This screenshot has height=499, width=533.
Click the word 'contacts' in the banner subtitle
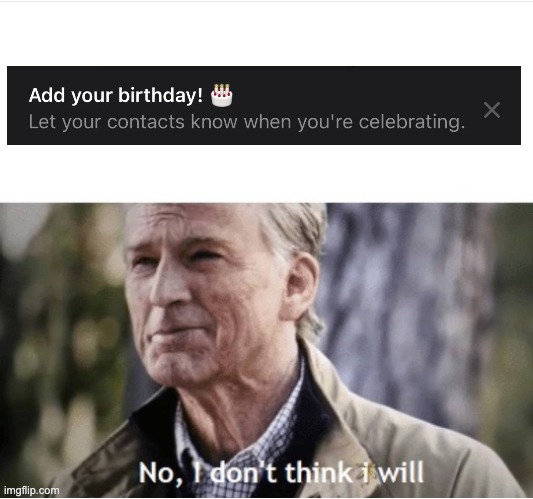[x=146, y=122]
